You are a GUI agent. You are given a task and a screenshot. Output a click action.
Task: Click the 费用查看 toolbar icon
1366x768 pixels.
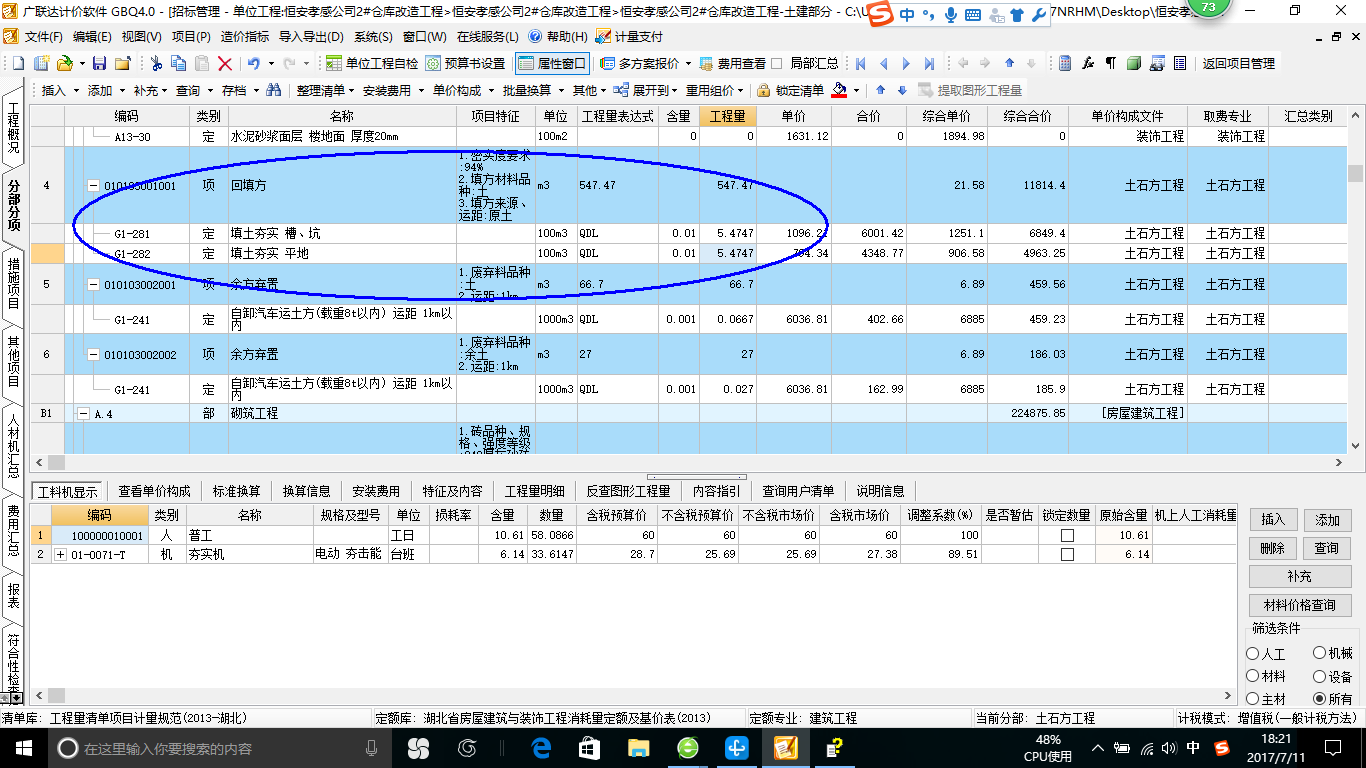tap(707, 63)
